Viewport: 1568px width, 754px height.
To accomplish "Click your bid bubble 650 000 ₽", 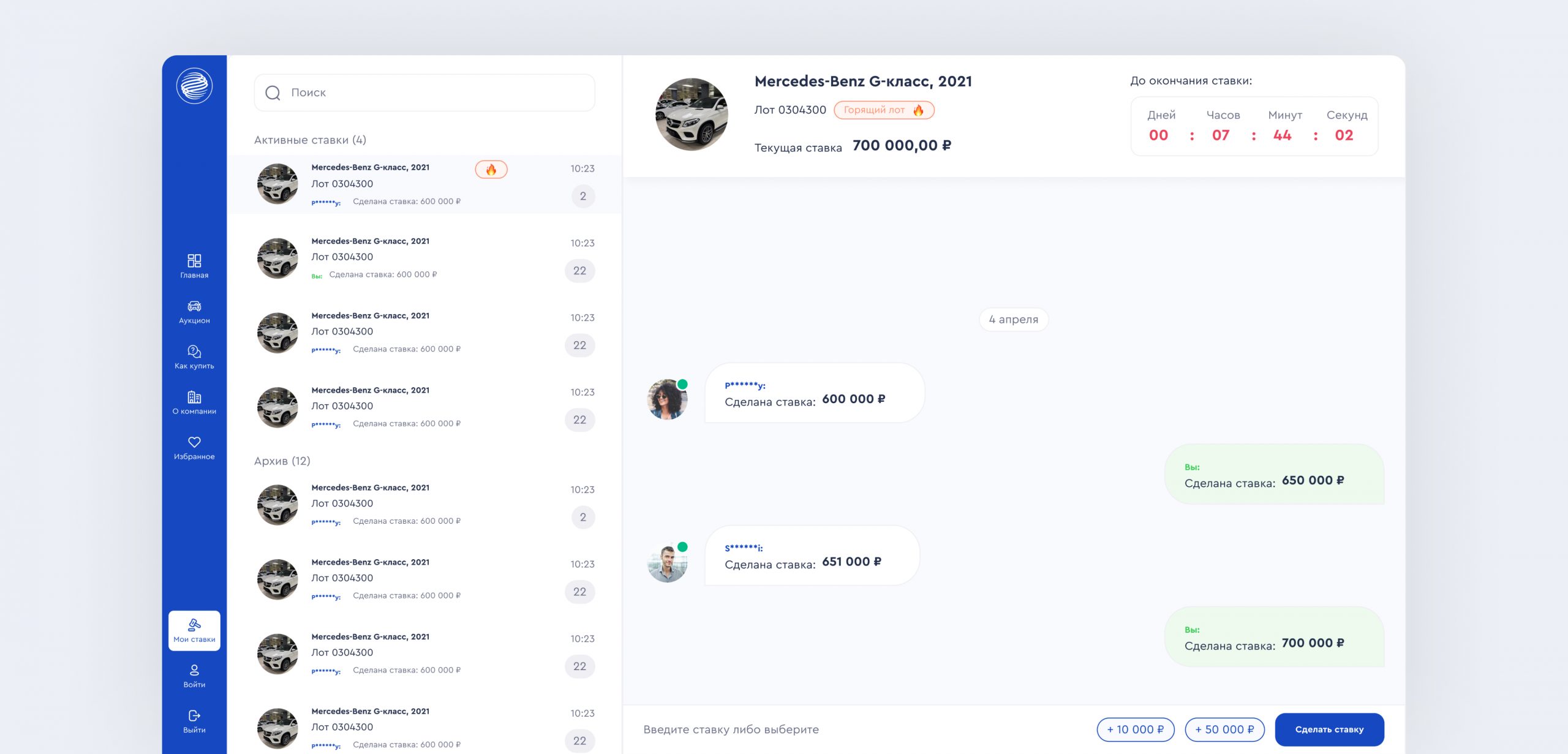I will 1274,474.
